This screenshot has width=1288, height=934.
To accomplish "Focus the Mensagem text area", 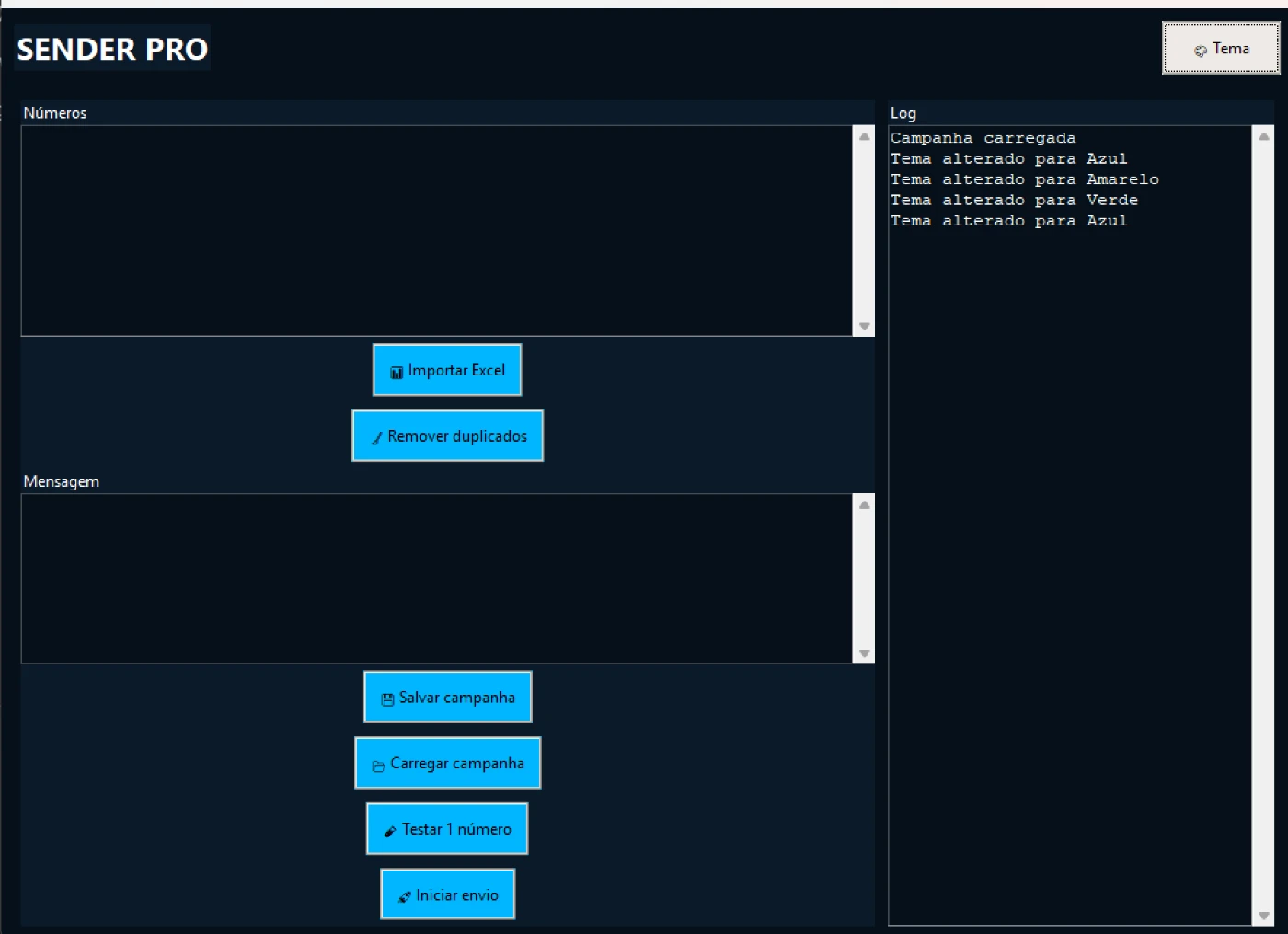I will pos(436,578).
